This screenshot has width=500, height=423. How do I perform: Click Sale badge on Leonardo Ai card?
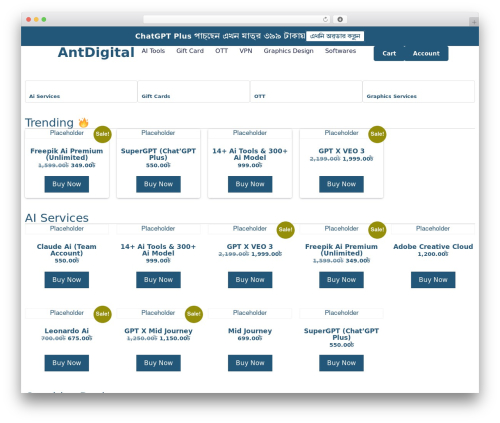102,314
